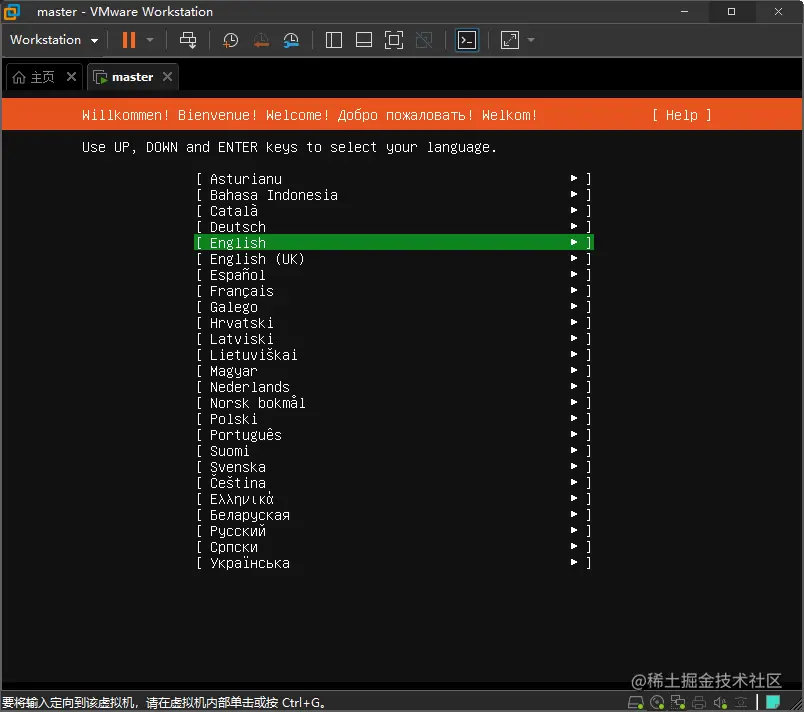This screenshot has width=804, height=712.
Task: Select Nederlands language
Action: pos(394,386)
